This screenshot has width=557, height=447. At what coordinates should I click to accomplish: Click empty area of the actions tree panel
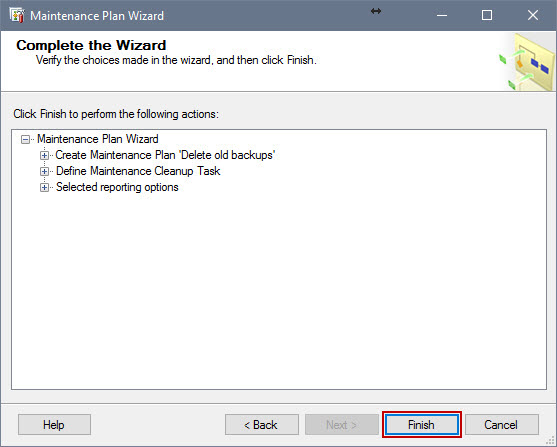point(279,291)
